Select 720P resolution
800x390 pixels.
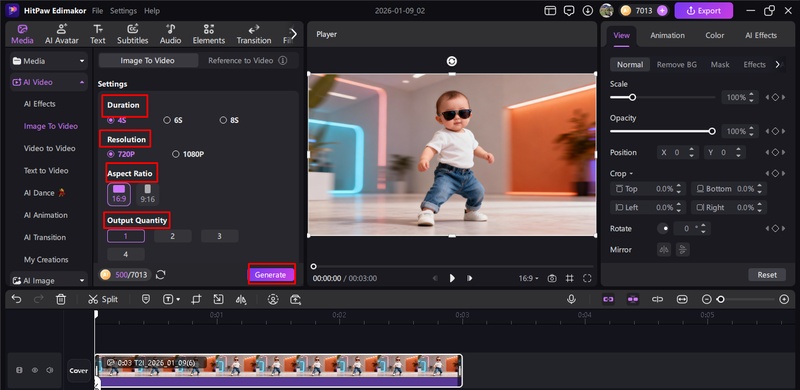(121, 154)
